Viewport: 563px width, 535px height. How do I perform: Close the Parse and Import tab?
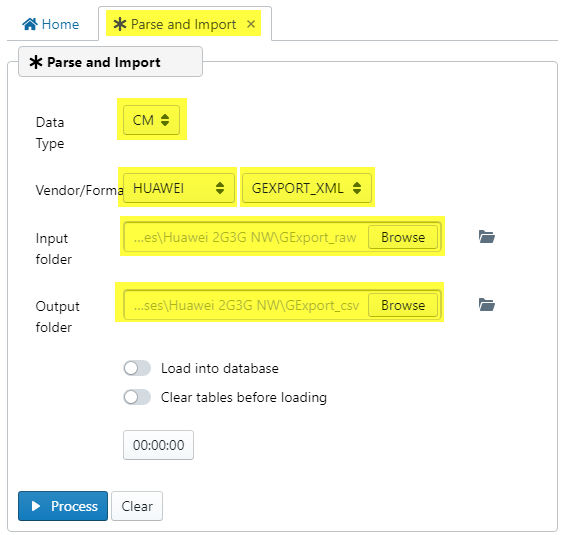(x=251, y=24)
